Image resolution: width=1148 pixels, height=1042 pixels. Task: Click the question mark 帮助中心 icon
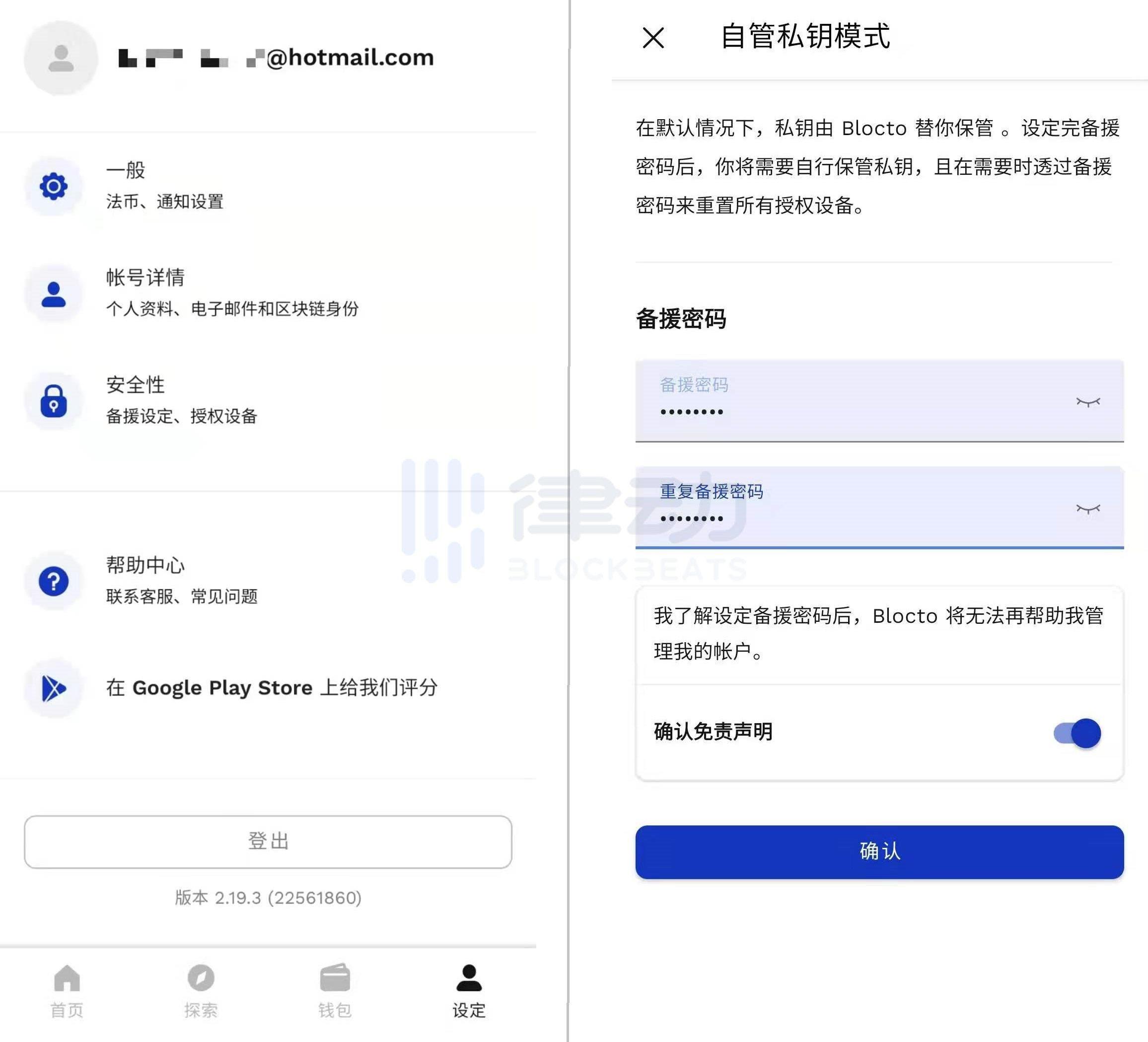click(x=54, y=581)
